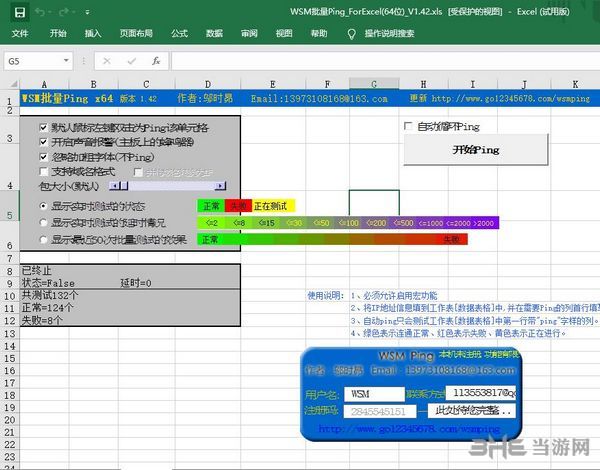Select 显示最近50次批量测试 radio button
The height and width of the screenshot is (470, 600).
pyautogui.click(x=44, y=240)
